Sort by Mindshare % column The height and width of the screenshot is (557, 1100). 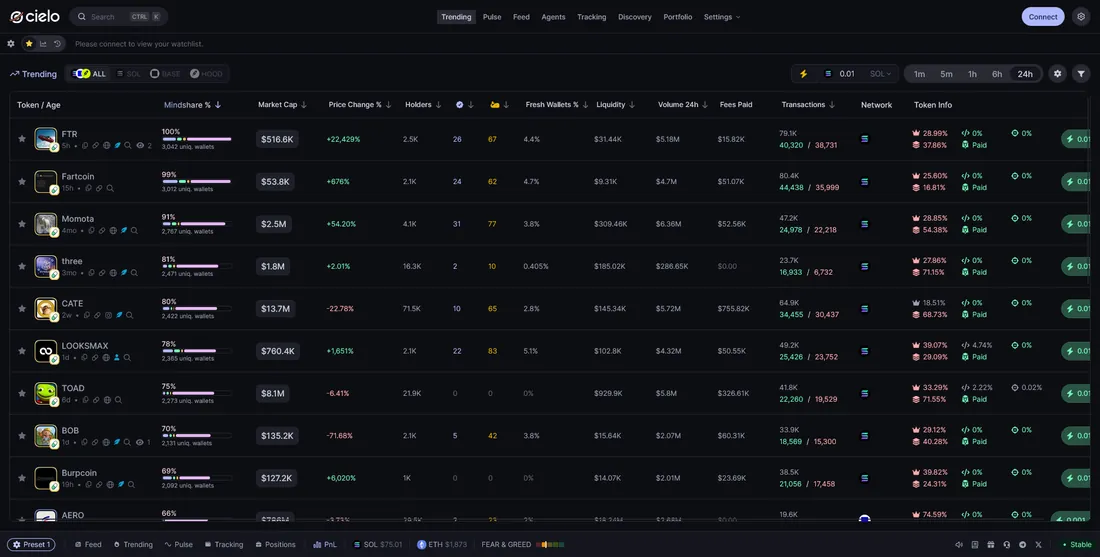[x=192, y=105]
